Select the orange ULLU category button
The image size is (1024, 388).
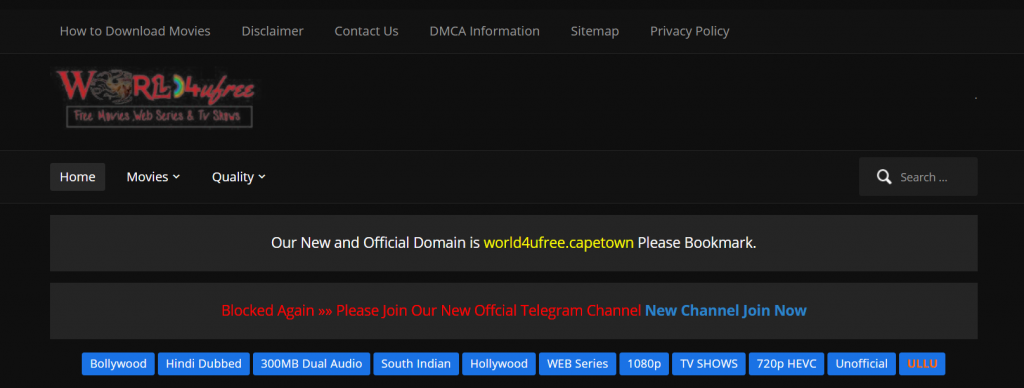pyautogui.click(x=922, y=364)
